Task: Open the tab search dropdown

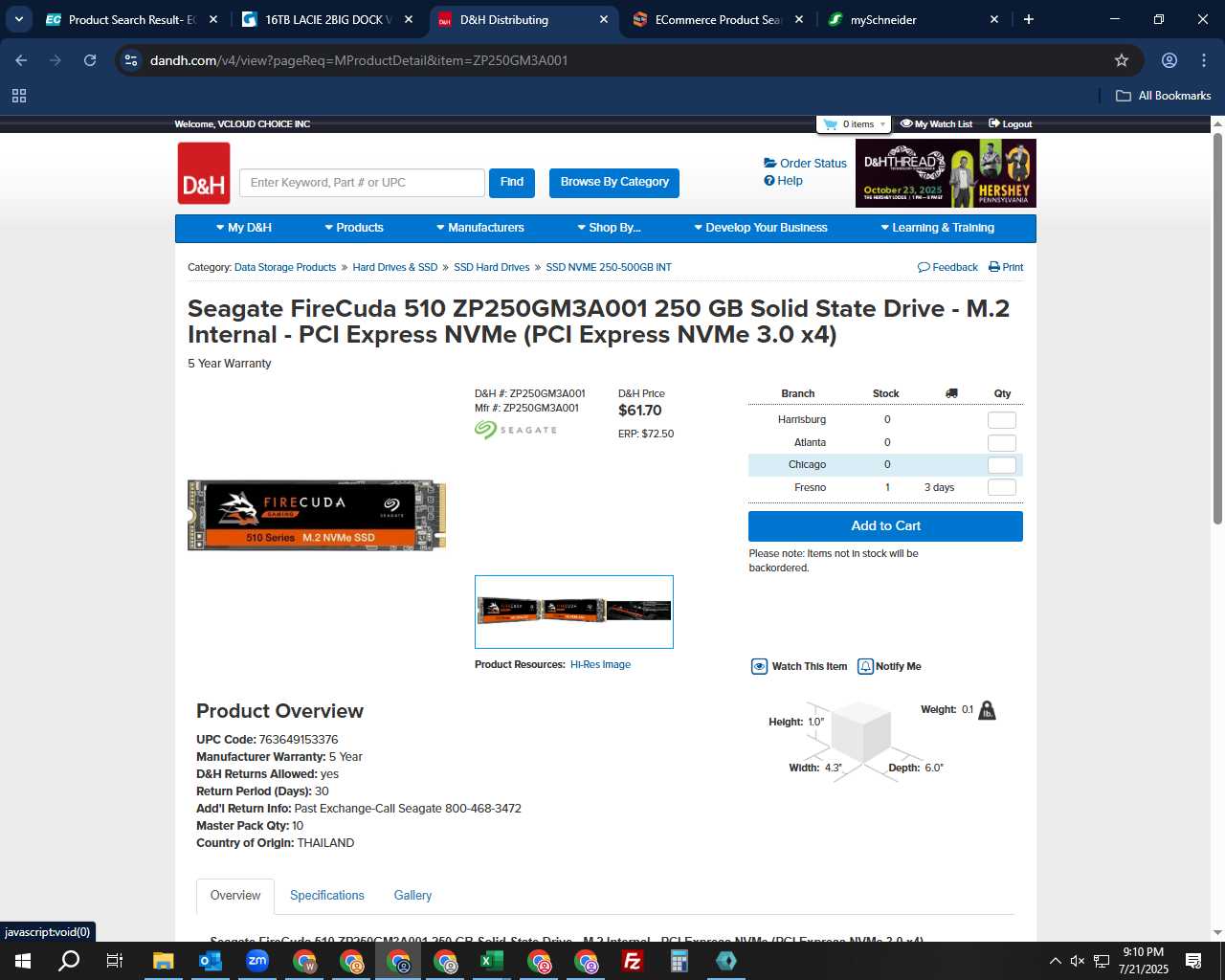Action: [x=19, y=19]
